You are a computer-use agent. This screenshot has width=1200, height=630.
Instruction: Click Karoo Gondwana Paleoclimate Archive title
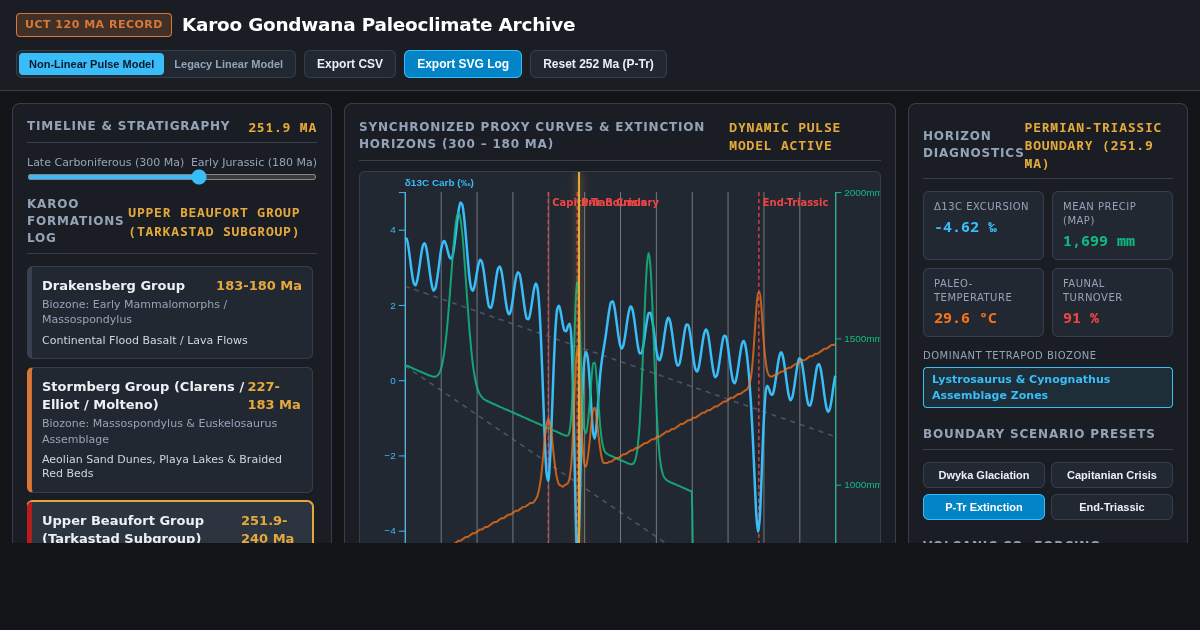[379, 25]
